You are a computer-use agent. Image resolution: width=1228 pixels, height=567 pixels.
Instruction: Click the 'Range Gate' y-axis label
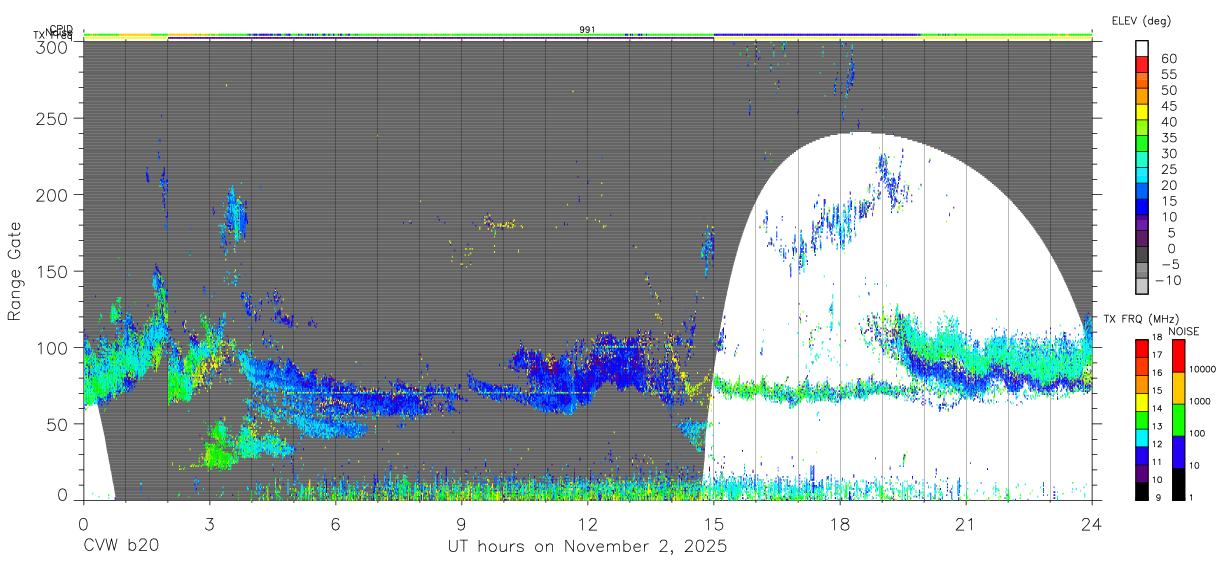click(15, 272)
